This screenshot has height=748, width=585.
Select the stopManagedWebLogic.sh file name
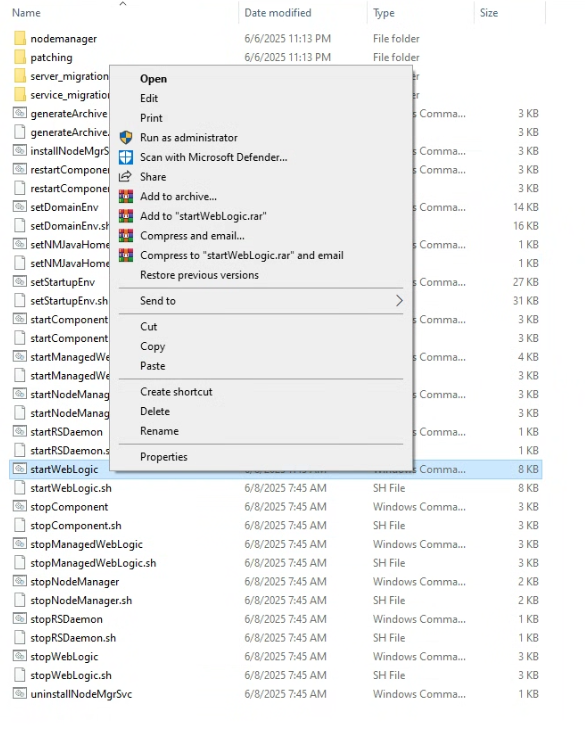(93, 563)
